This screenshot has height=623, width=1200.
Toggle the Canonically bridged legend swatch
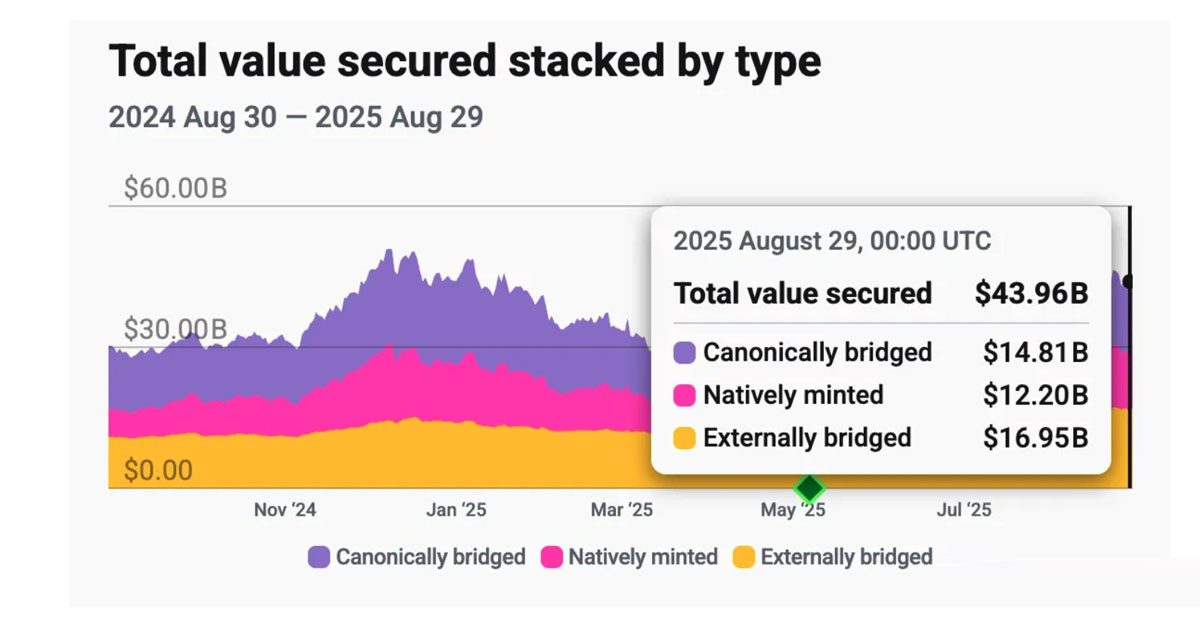click(319, 557)
